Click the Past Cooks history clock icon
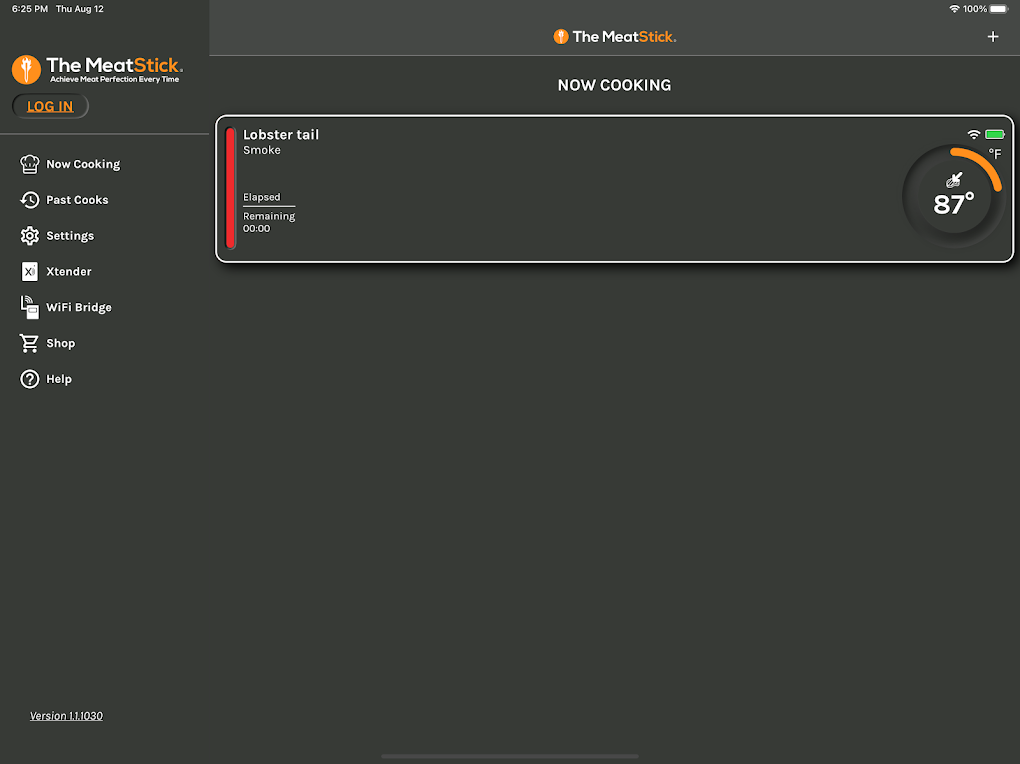This screenshot has height=764, width=1020. coord(29,200)
